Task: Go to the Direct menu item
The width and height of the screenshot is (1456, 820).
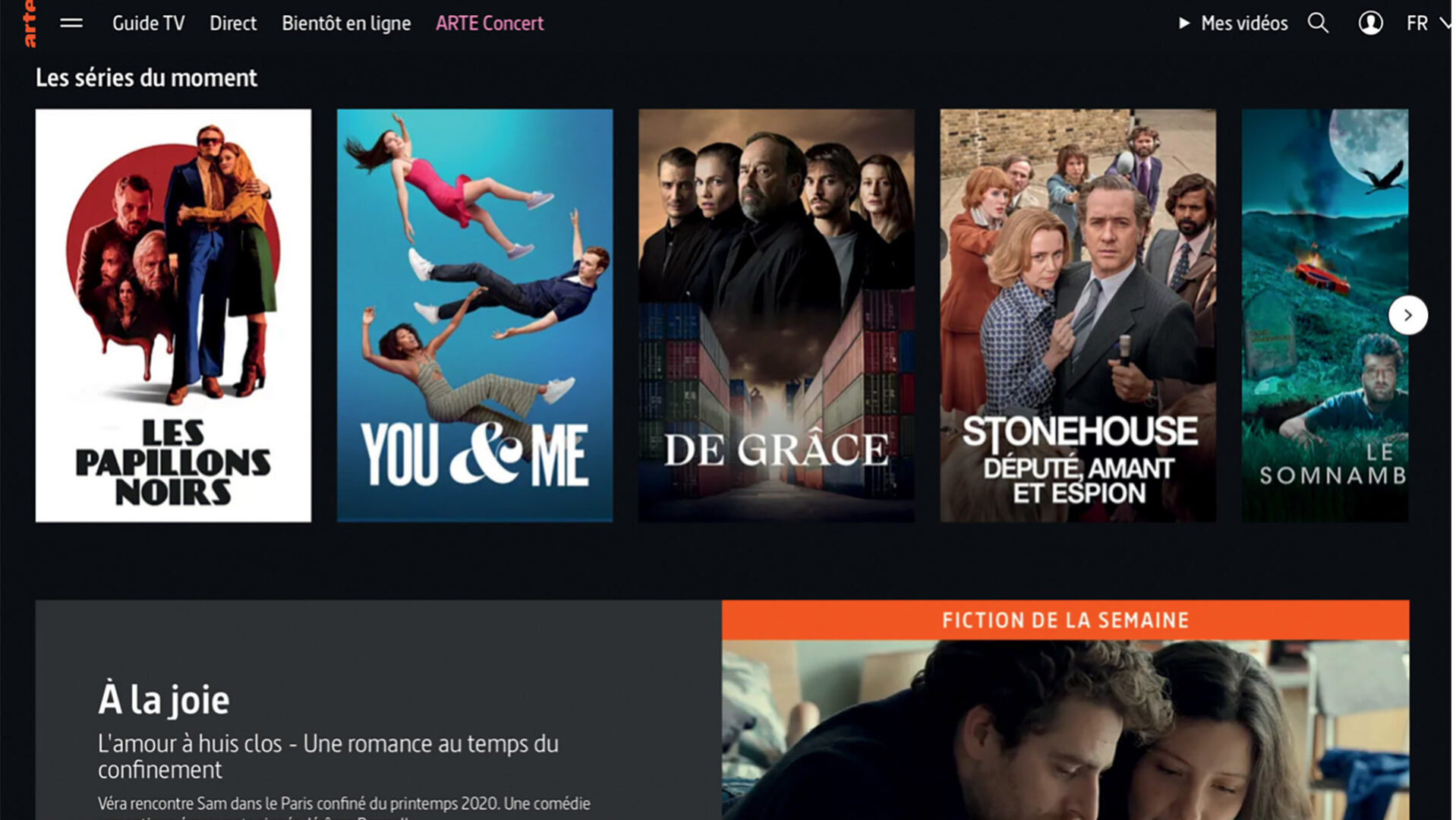Action: tap(233, 24)
